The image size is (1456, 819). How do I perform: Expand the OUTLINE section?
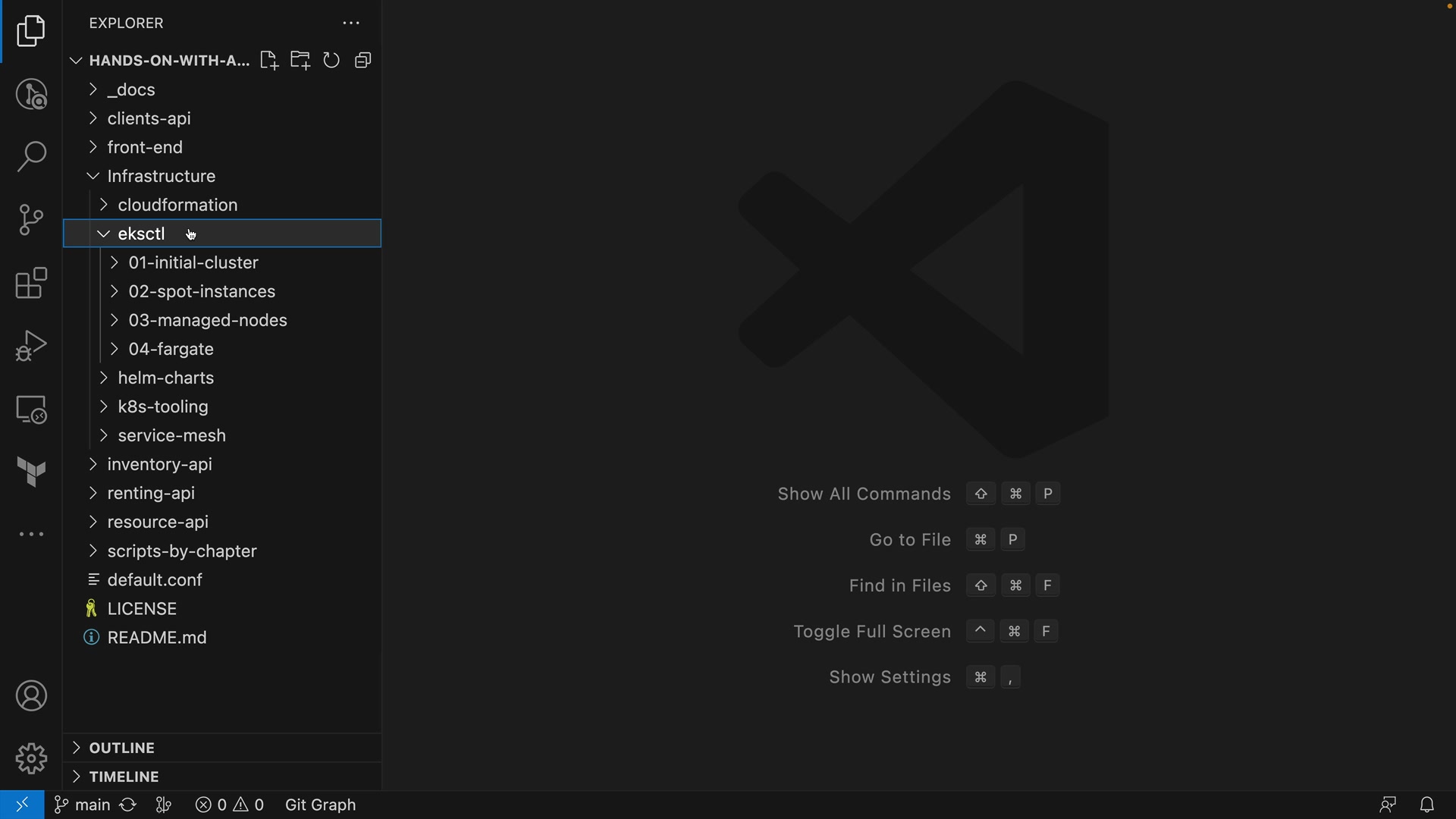121,748
